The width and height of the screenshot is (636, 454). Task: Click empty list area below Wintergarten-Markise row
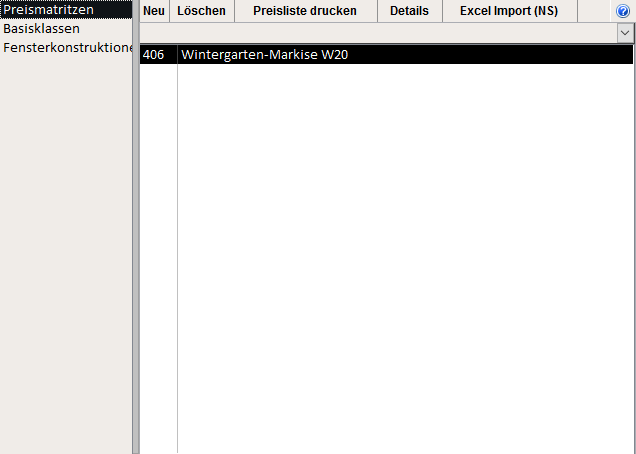(400, 250)
